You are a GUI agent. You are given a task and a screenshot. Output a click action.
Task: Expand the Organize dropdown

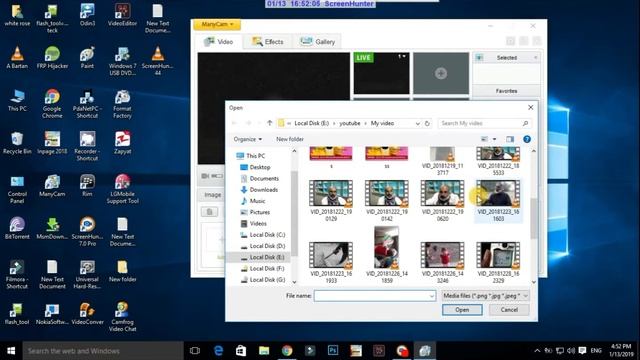[248, 139]
